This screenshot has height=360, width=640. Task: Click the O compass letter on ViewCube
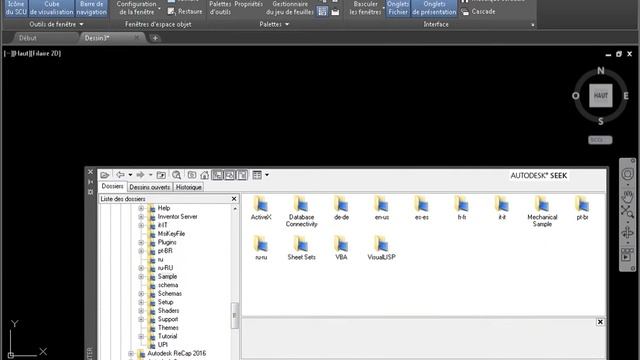[576, 96]
